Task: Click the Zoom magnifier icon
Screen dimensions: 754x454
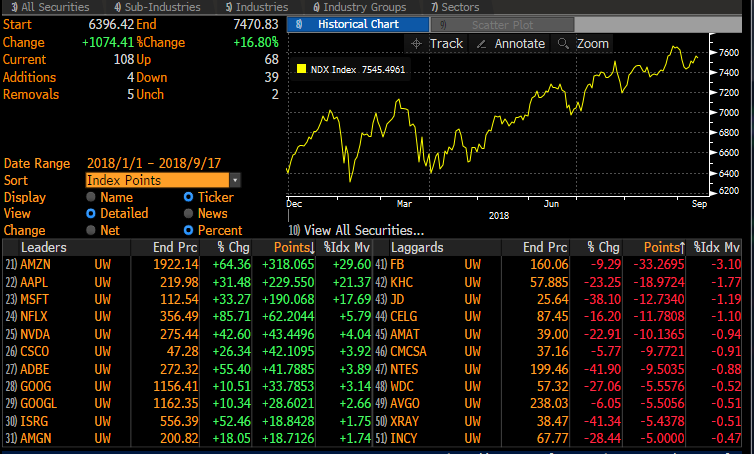Action: pos(563,43)
